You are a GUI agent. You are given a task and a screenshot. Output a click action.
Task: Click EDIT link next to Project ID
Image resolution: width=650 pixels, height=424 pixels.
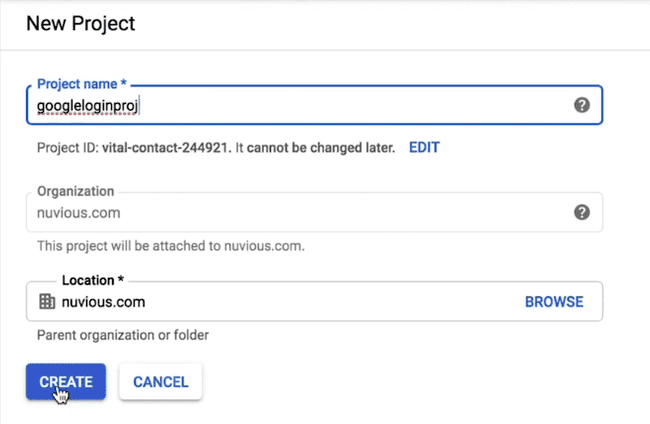[x=423, y=147]
